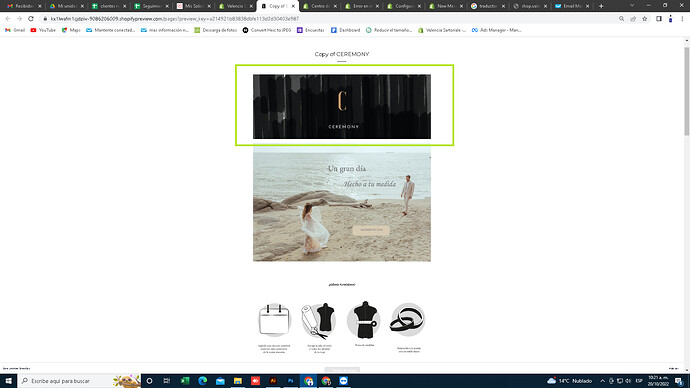Close the Copy of CEREMONY tab
The image size is (690, 388).
pyautogui.click(x=293, y=6)
